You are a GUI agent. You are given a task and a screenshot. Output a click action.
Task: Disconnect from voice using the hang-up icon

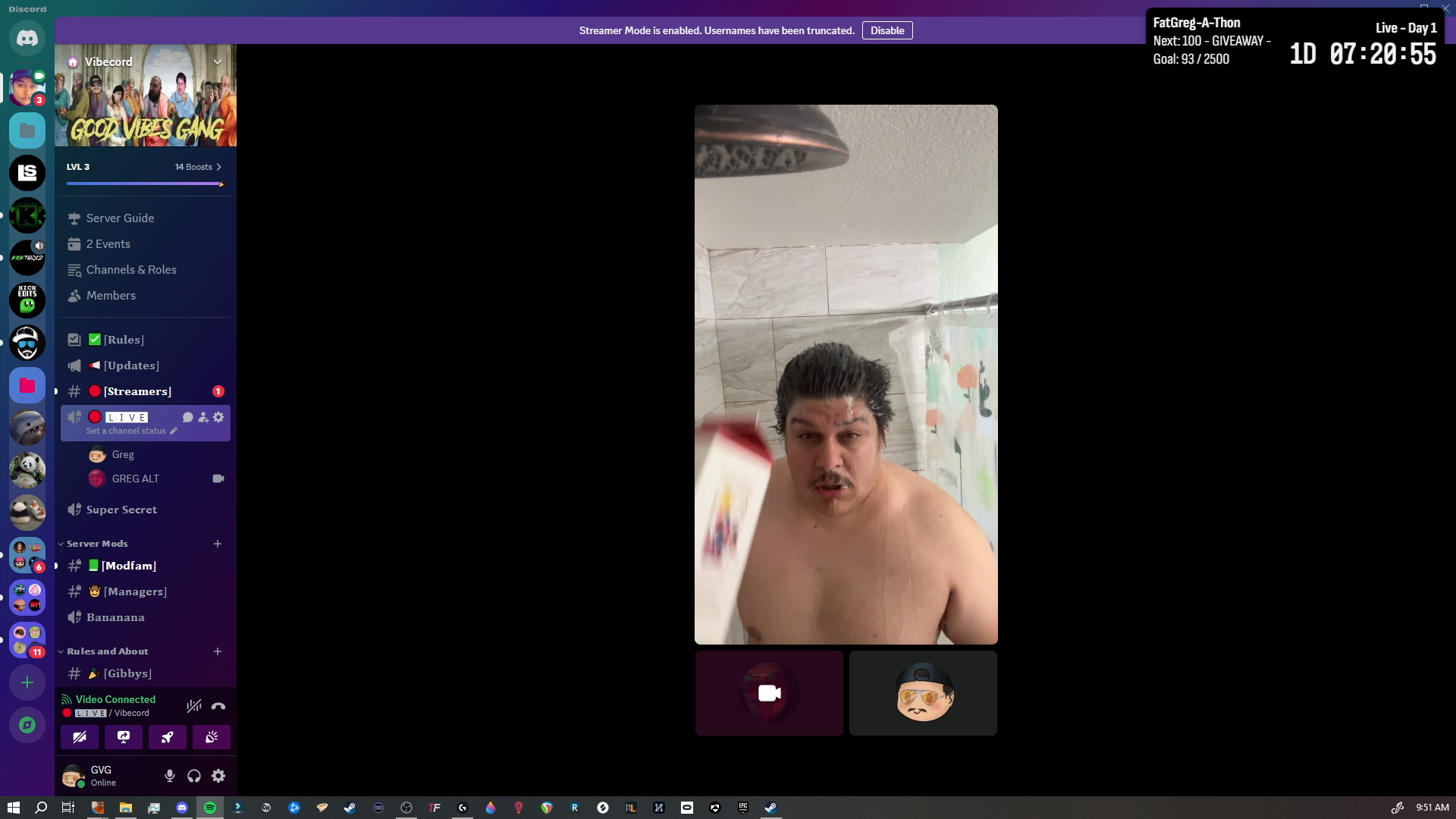(x=218, y=706)
